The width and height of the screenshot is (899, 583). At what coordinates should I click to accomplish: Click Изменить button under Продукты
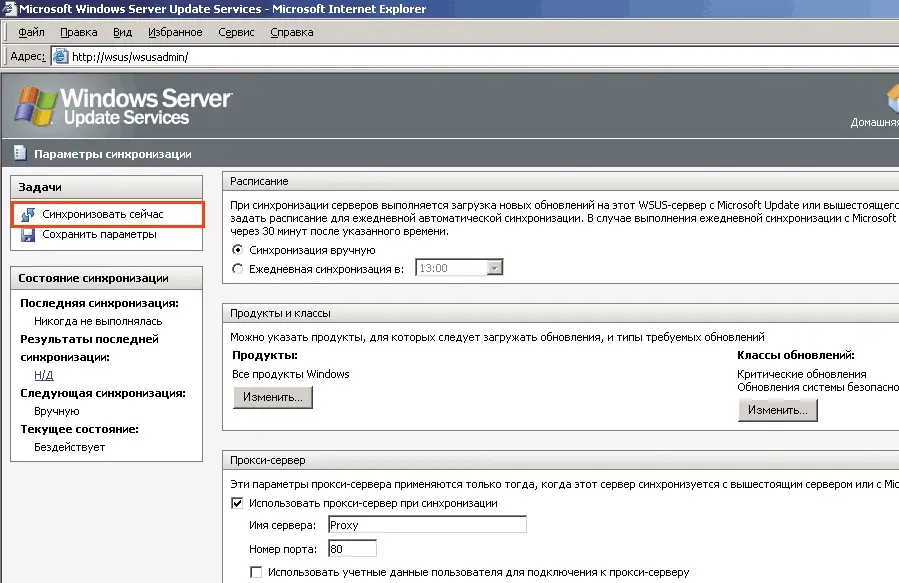[x=273, y=397]
